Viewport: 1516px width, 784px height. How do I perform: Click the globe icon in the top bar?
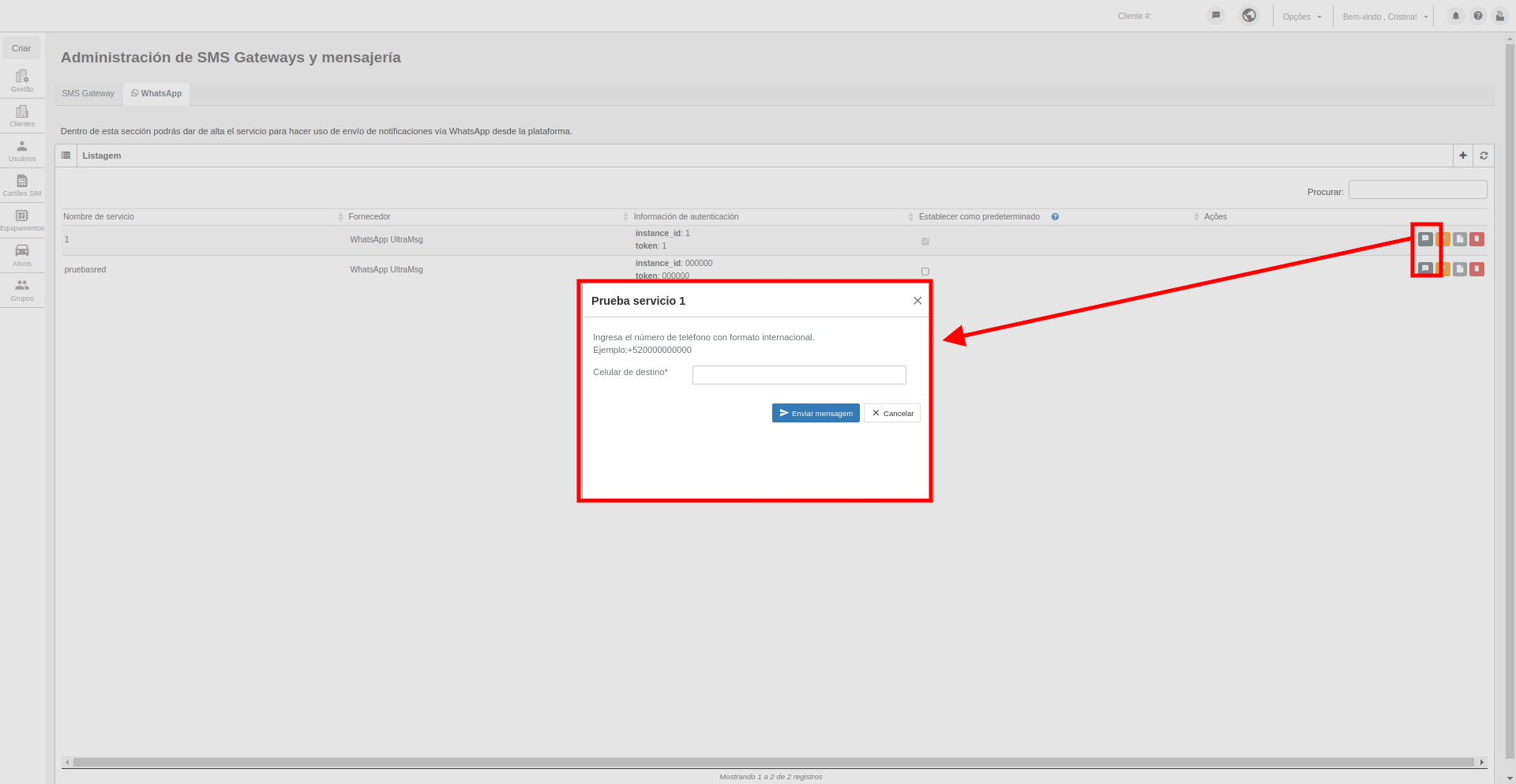click(1249, 15)
